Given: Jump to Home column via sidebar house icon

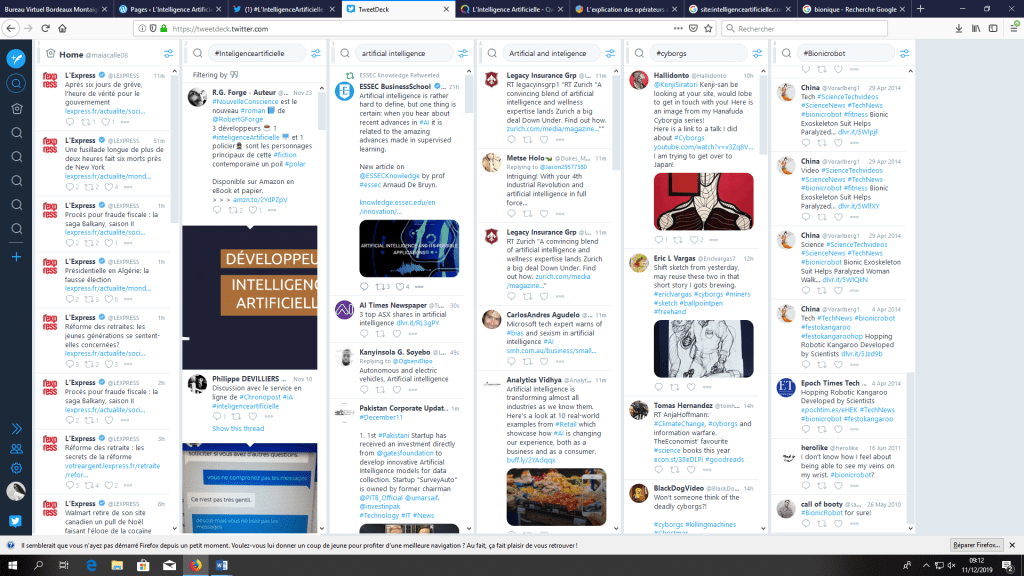Looking at the screenshot, I should pyautogui.click(x=16, y=107).
